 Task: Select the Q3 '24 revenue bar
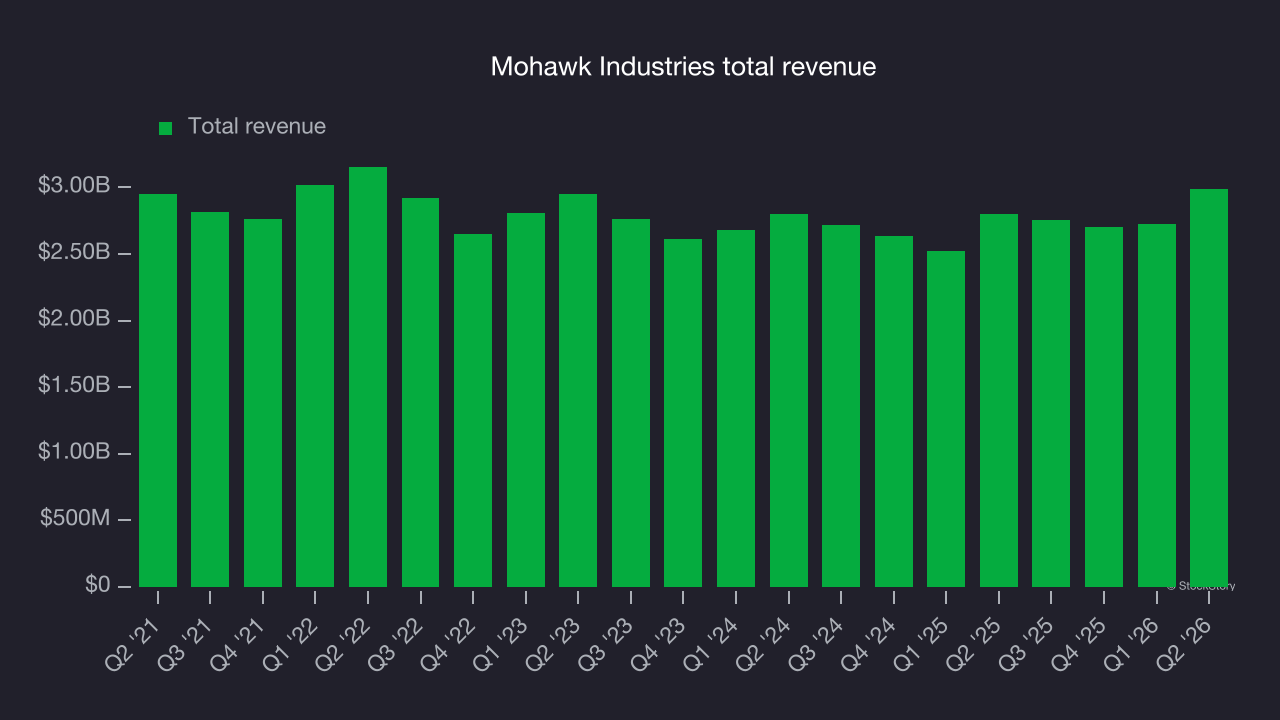(x=841, y=406)
